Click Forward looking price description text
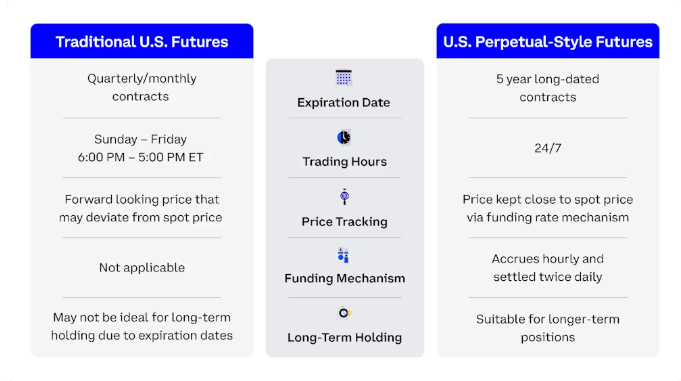This screenshot has width=681, height=381. pos(141,208)
